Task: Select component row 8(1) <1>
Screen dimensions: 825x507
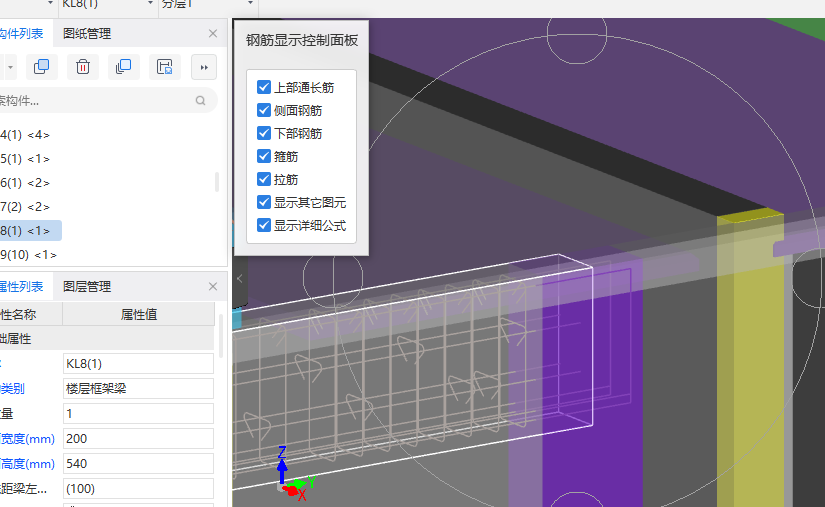Action: pos(31,230)
